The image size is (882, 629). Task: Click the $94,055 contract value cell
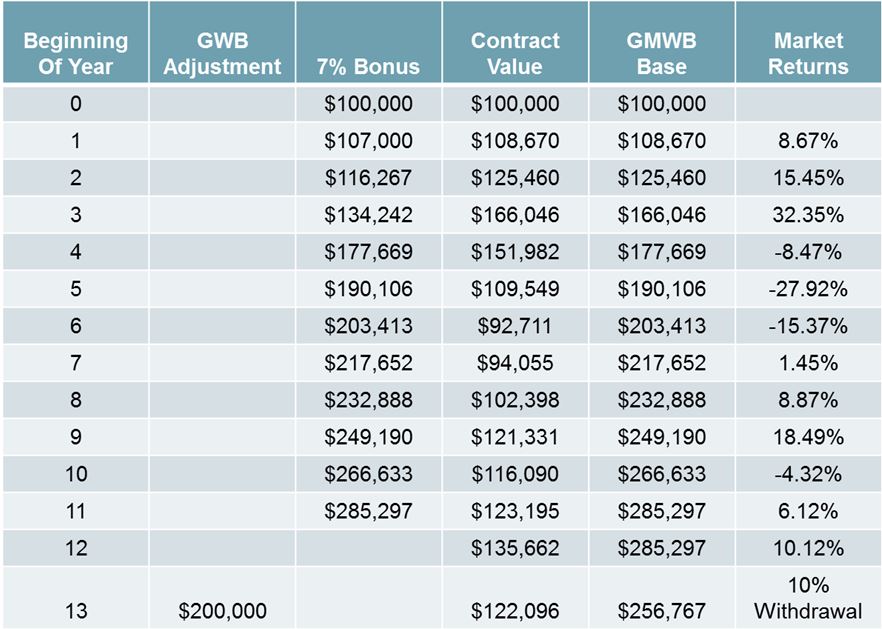tap(515, 363)
